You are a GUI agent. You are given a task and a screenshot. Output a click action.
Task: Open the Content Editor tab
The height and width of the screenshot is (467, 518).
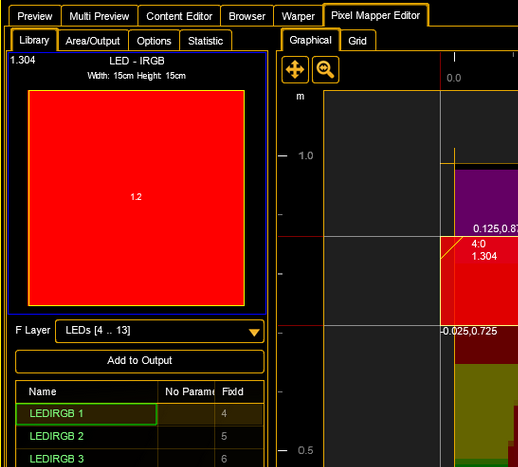[x=179, y=16]
